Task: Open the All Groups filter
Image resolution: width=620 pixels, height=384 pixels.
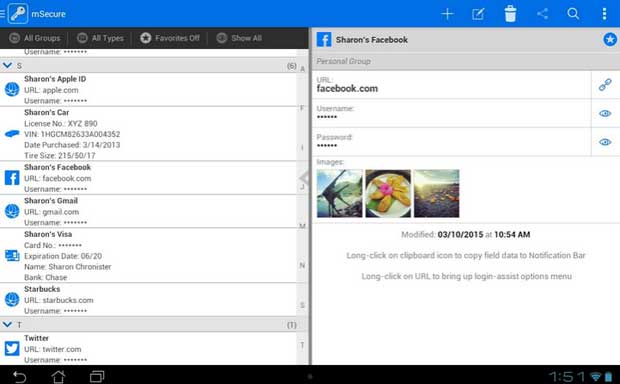Action: pos(35,38)
